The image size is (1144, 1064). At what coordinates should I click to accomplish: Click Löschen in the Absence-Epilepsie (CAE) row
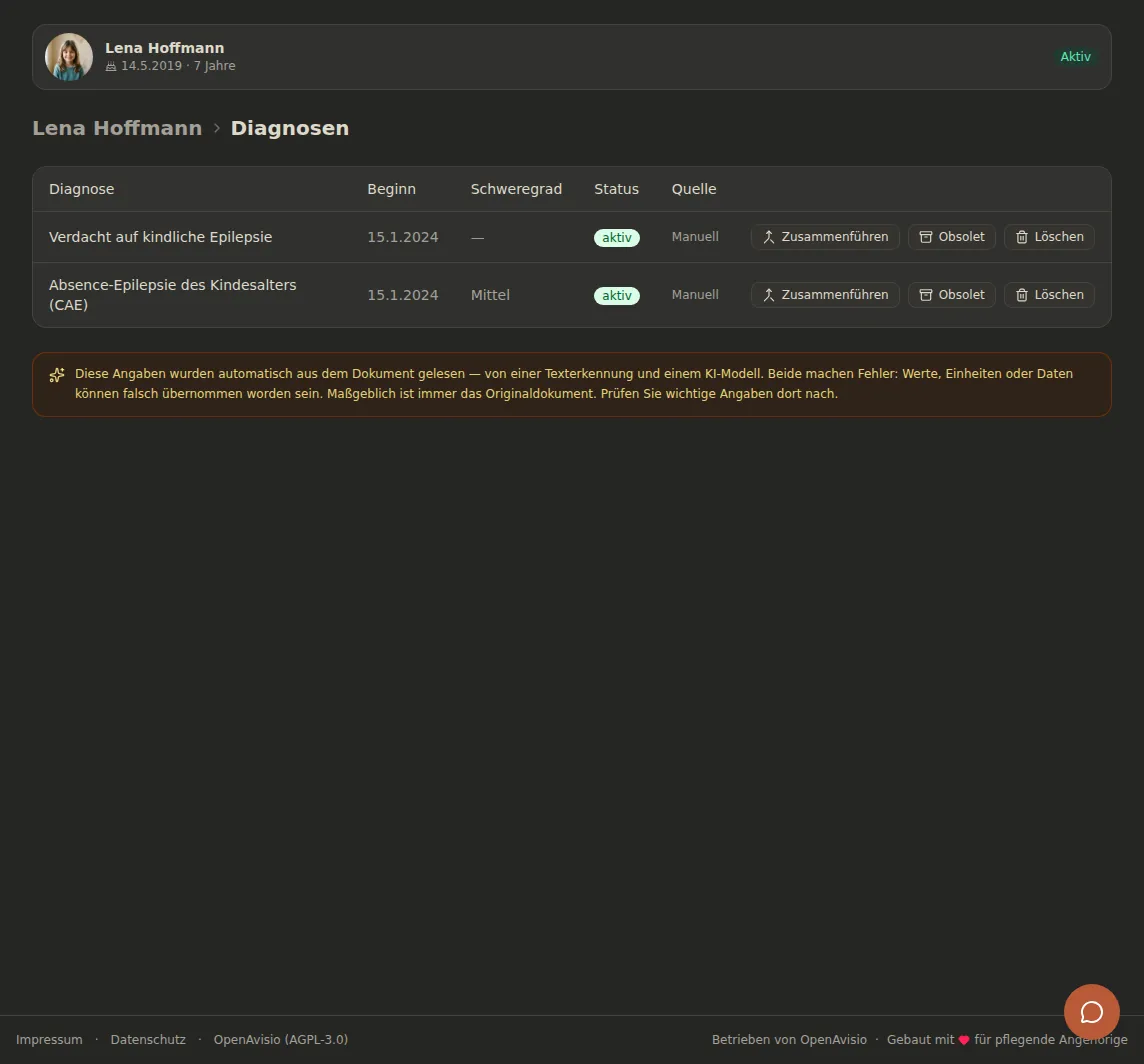1049,295
